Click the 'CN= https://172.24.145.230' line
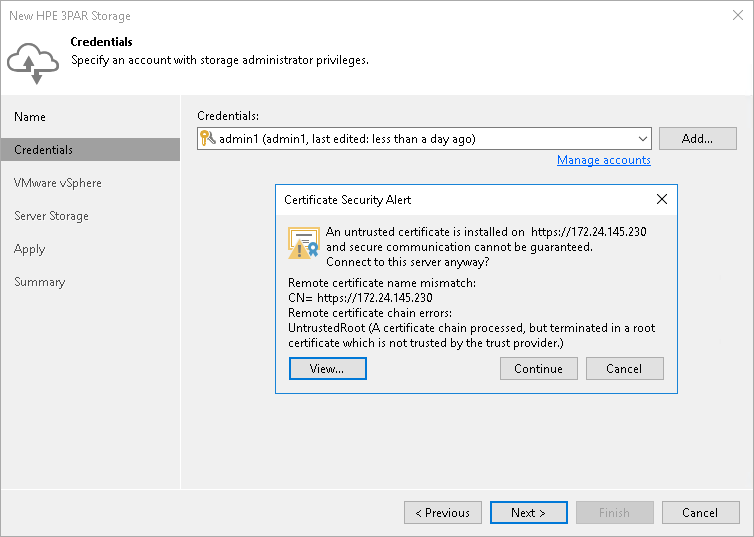This screenshot has height=537, width=754. click(360, 298)
